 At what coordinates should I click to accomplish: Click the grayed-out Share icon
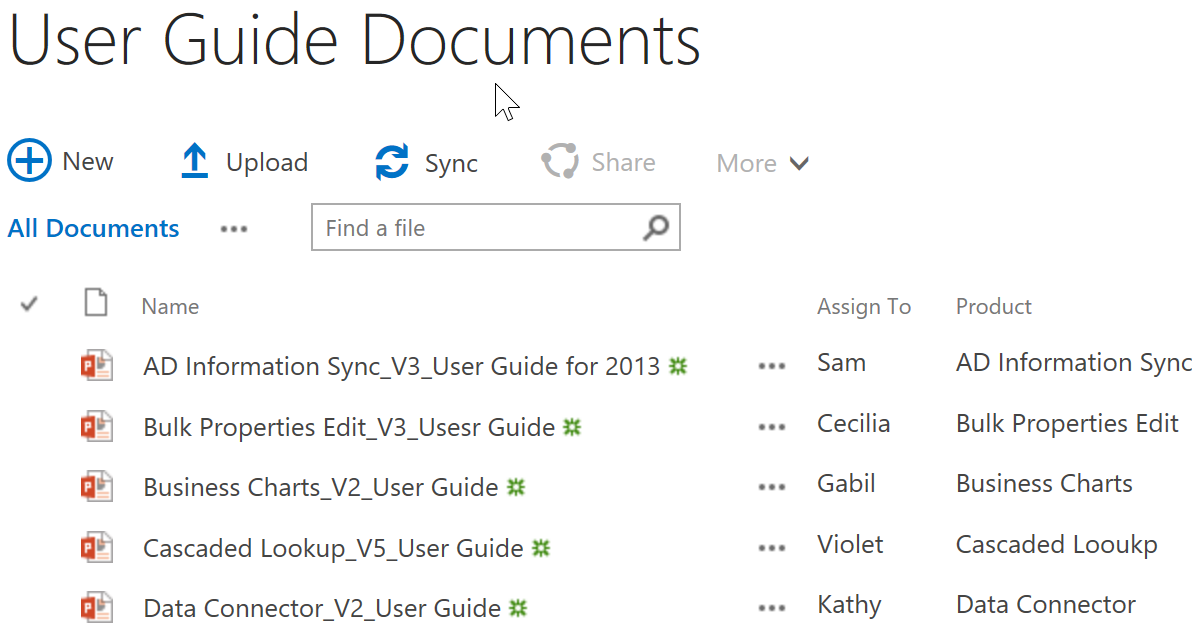coord(560,162)
